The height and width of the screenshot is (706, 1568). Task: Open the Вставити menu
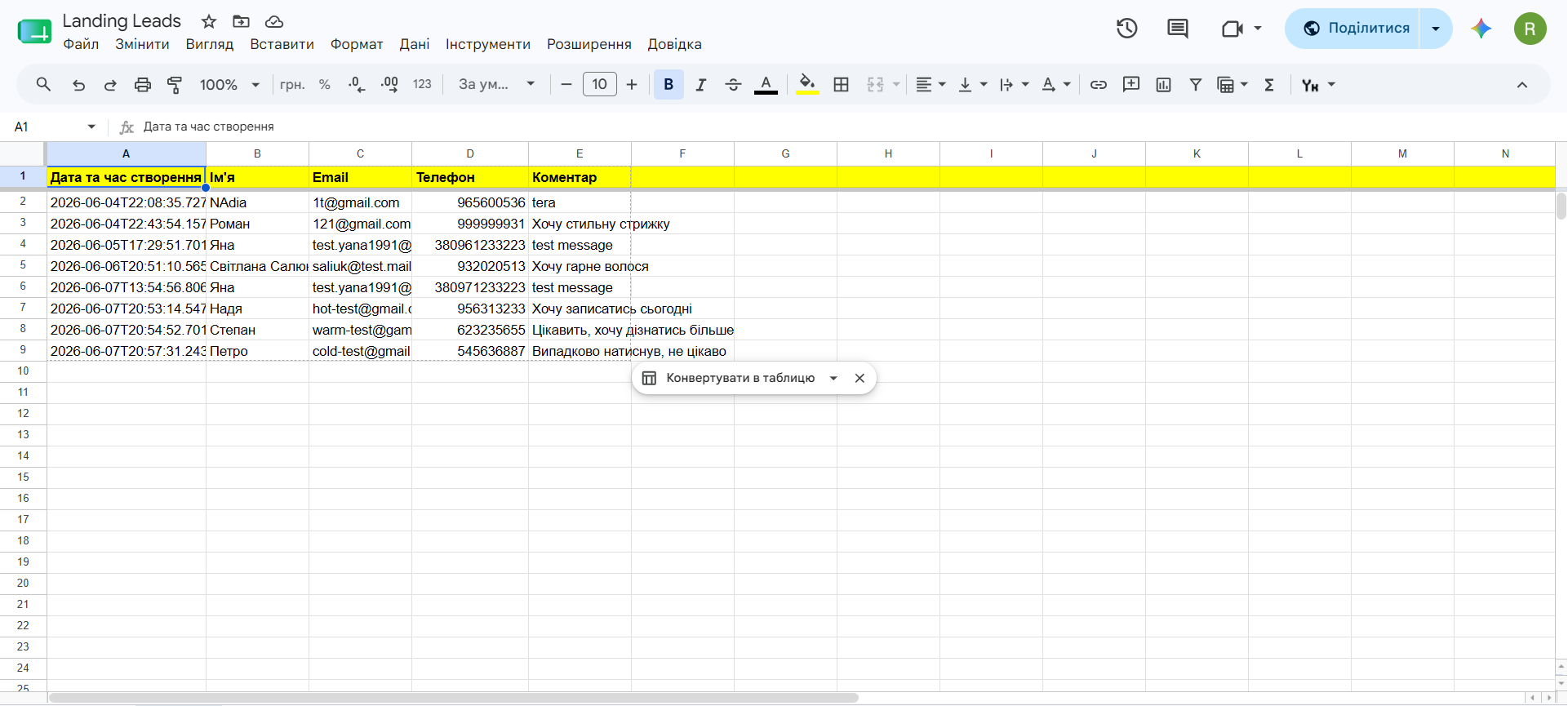click(282, 44)
